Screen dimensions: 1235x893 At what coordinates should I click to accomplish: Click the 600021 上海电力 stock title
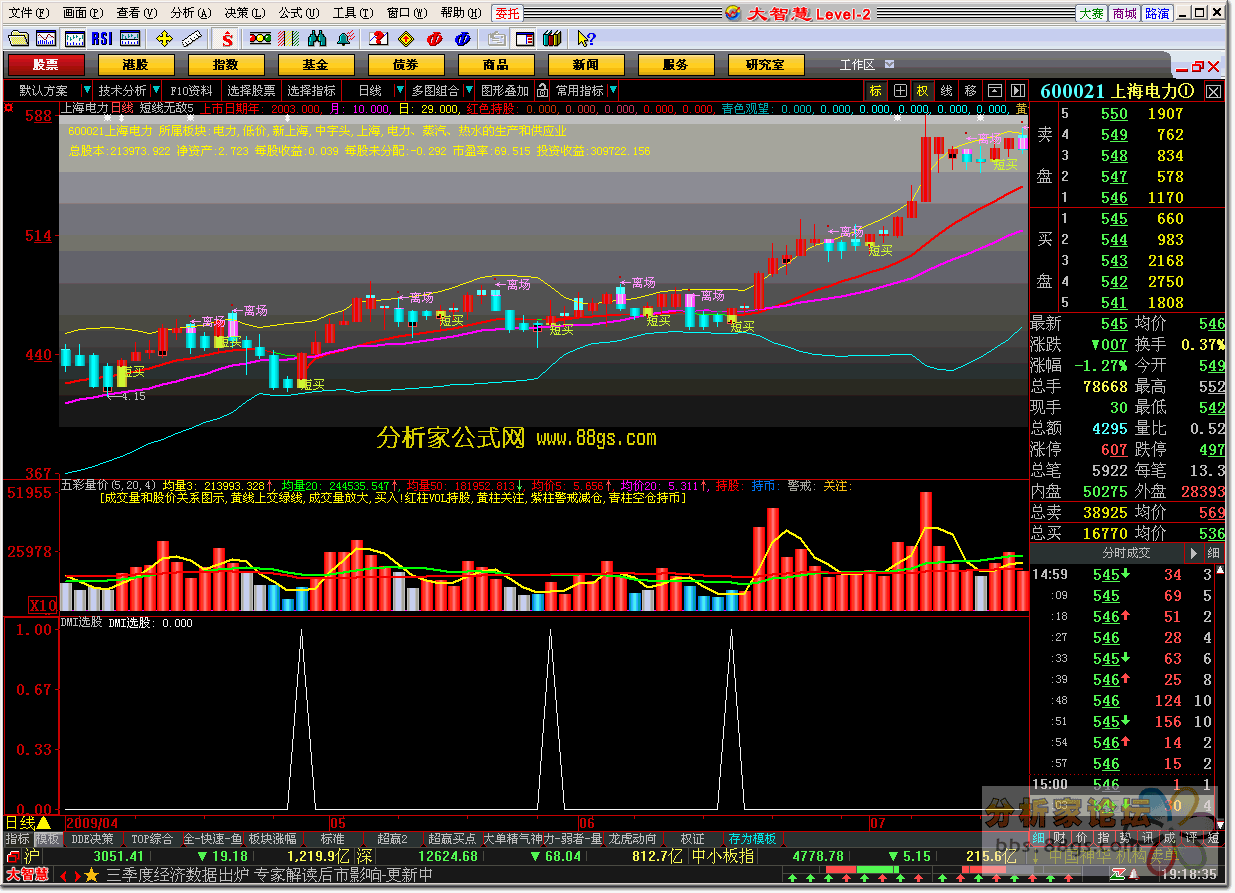click(1118, 91)
